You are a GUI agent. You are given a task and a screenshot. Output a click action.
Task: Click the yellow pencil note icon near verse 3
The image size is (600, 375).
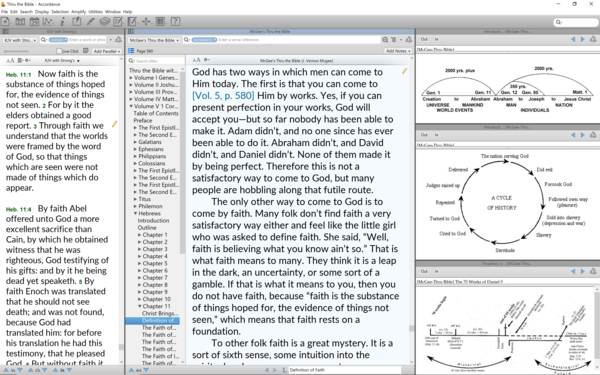click(x=114, y=124)
